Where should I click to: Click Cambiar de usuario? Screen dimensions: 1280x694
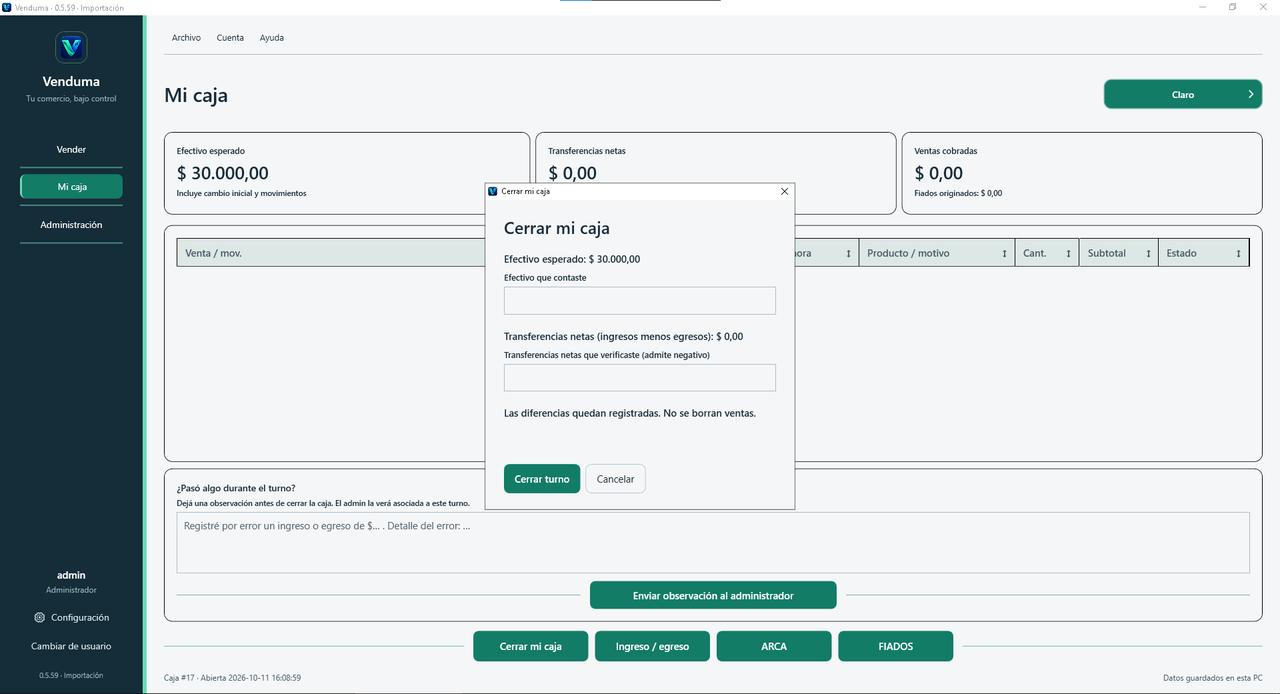pos(71,646)
